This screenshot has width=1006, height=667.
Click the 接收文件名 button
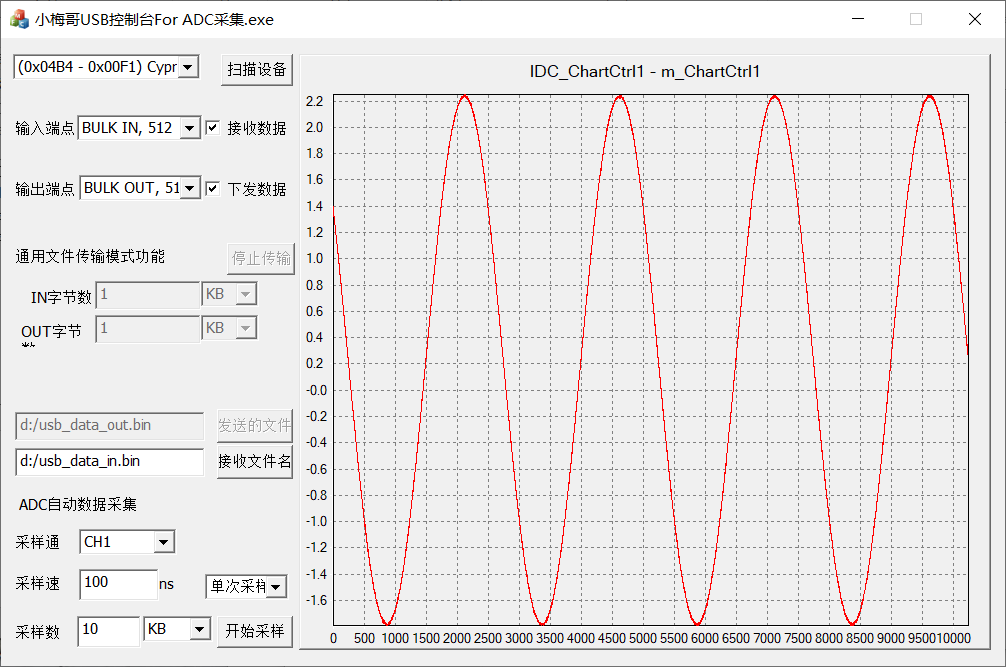click(x=255, y=462)
